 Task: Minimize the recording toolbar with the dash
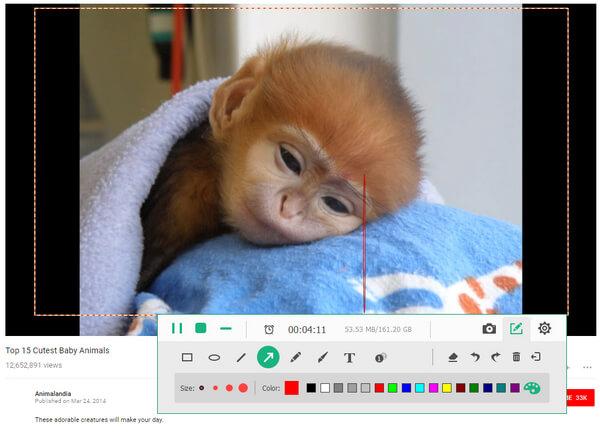click(226, 328)
